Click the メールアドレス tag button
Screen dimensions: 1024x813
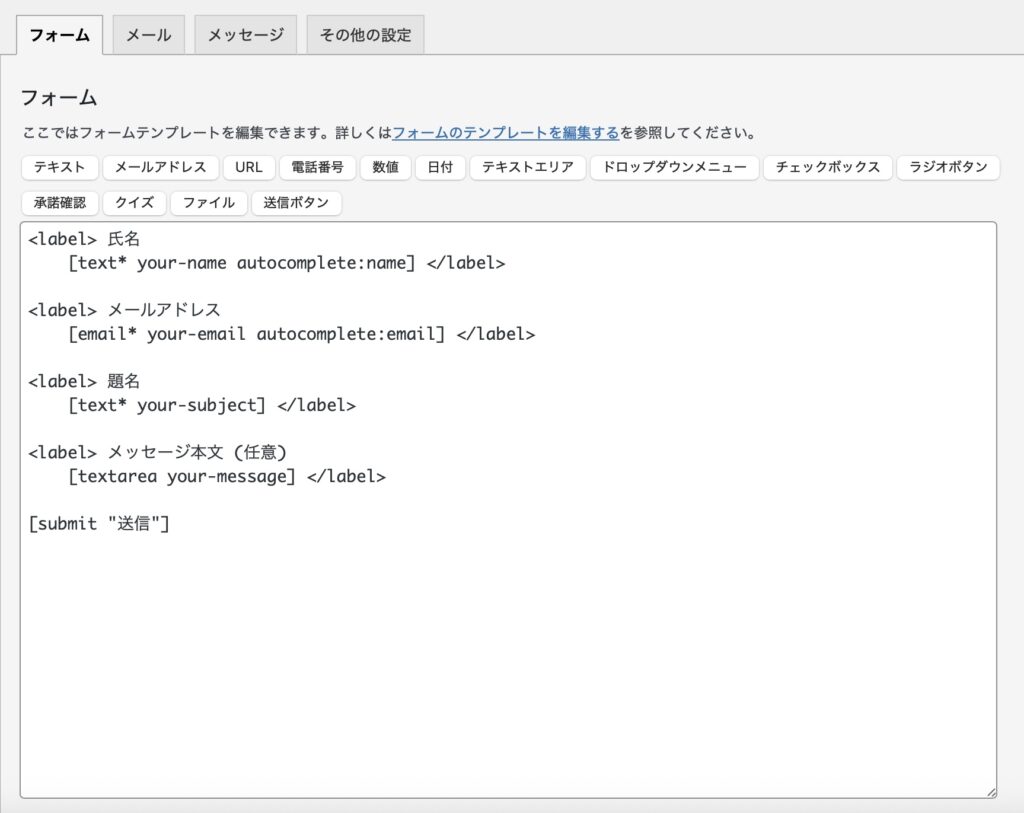click(x=161, y=167)
